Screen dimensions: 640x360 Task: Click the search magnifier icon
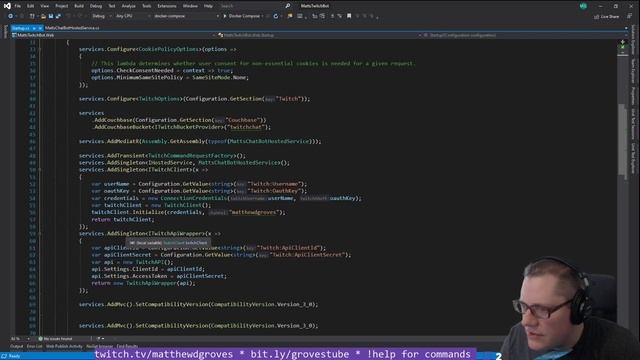click(x=288, y=6)
